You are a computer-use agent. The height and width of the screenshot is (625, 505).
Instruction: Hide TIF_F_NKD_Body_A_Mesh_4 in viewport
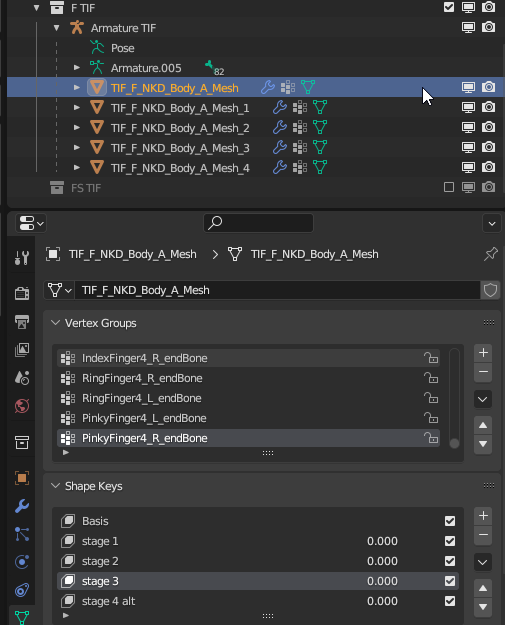point(468,167)
